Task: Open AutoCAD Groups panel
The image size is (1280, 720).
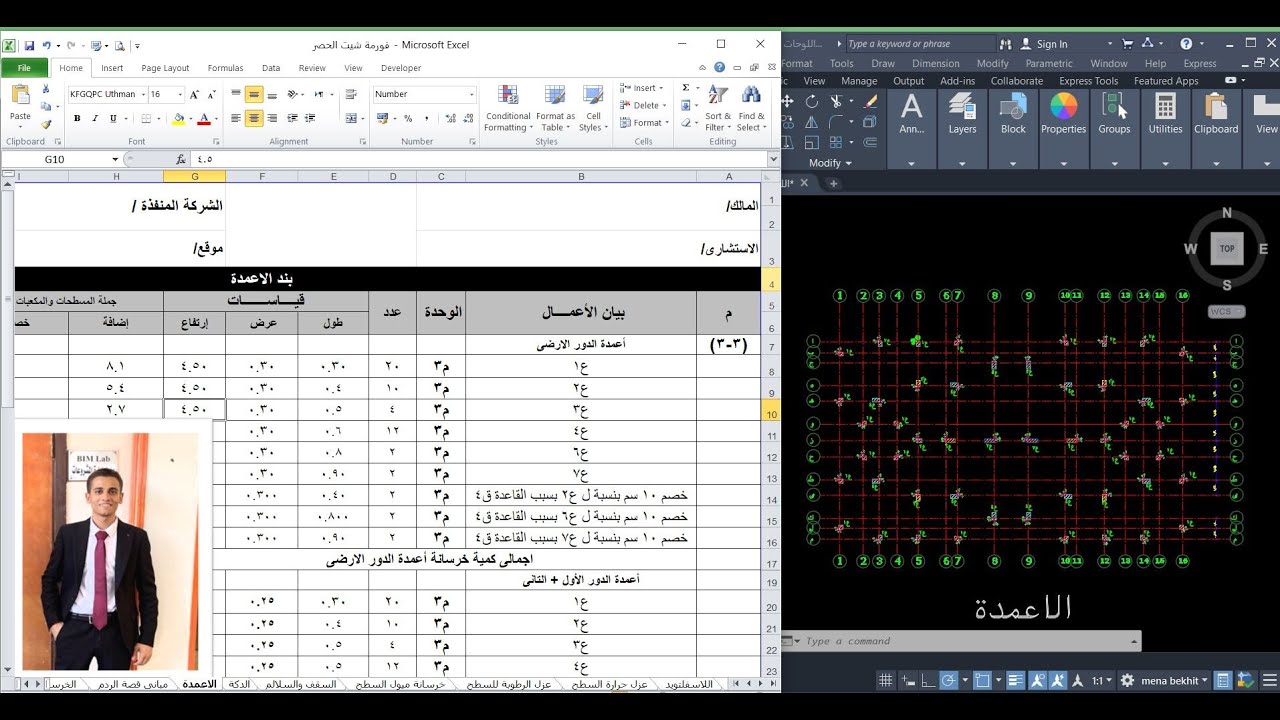Action: 1114,113
